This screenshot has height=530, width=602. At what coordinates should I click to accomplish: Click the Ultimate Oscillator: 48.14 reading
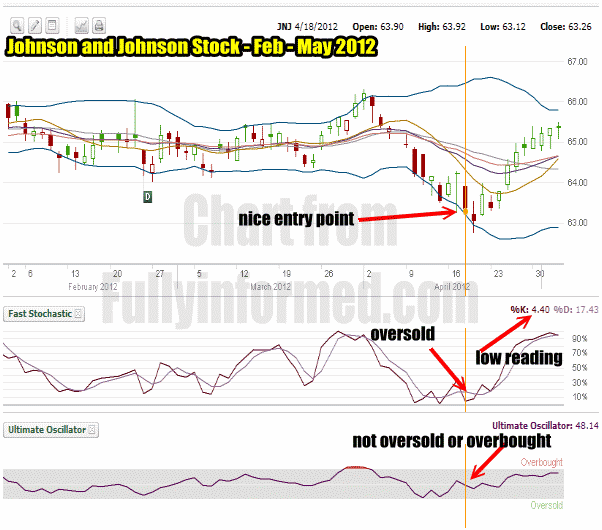(x=545, y=426)
